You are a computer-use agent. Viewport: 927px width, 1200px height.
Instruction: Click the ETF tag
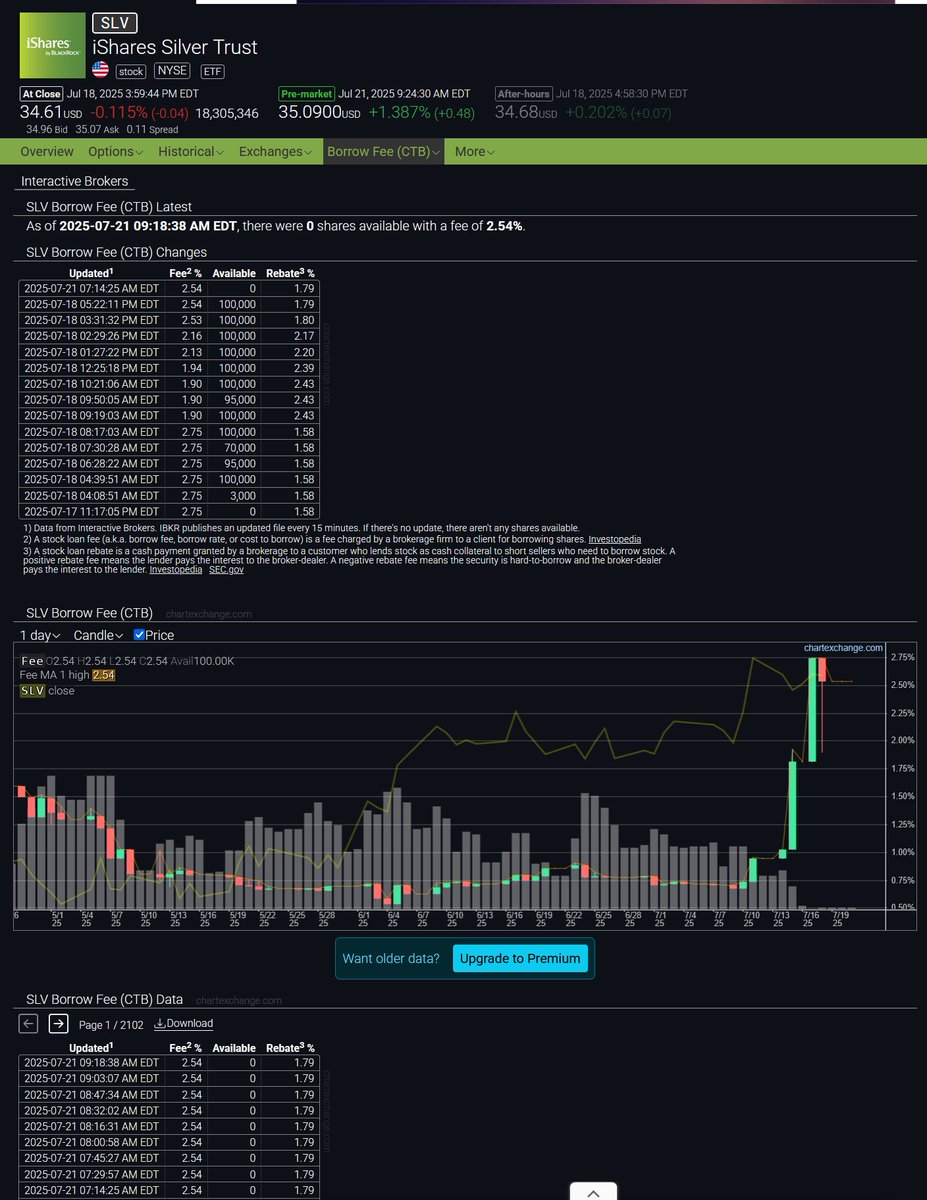[x=212, y=71]
